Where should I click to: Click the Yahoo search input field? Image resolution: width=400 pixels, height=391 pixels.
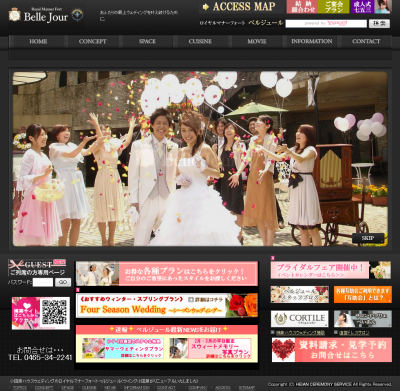coord(326,24)
